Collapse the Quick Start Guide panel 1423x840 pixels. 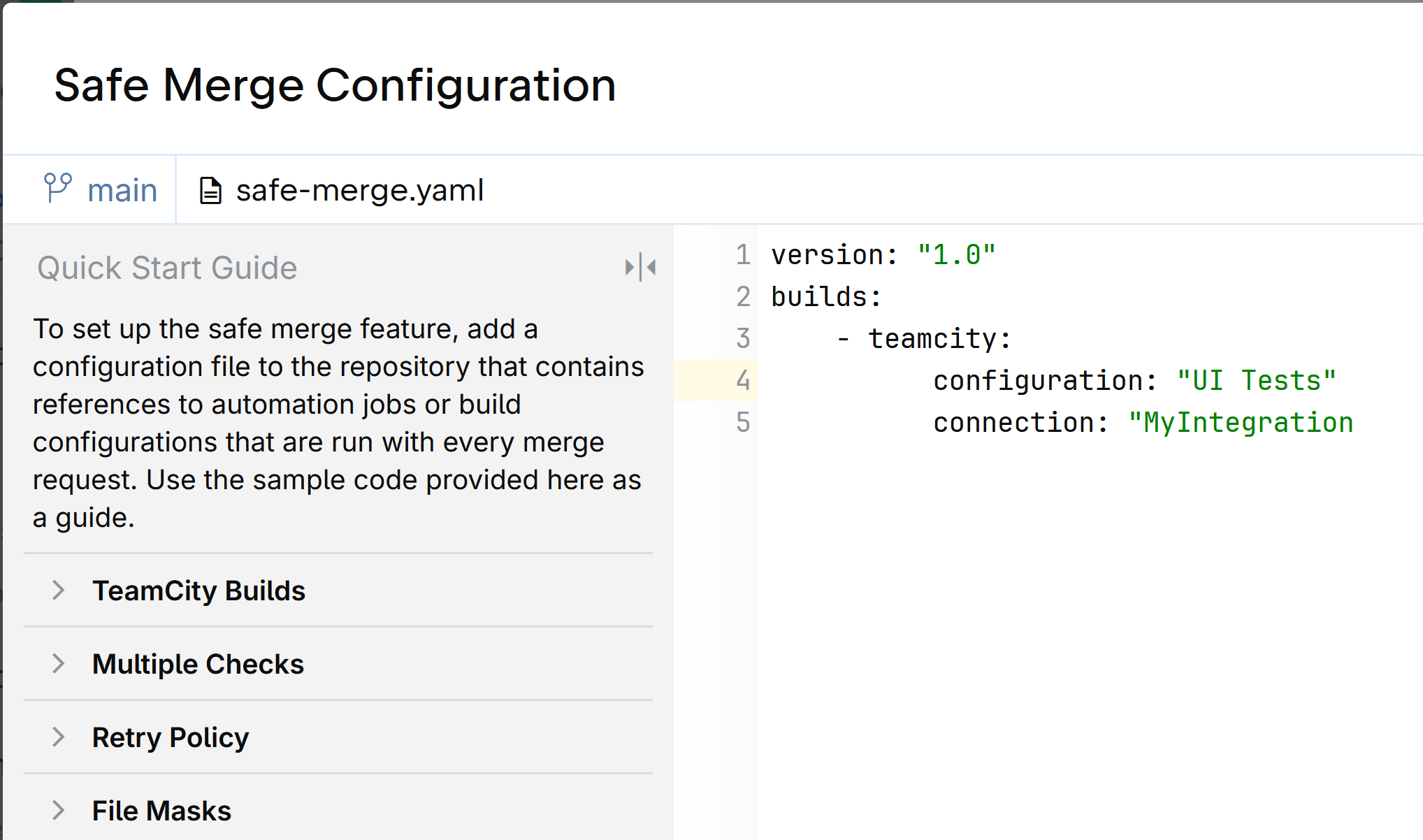tap(640, 268)
